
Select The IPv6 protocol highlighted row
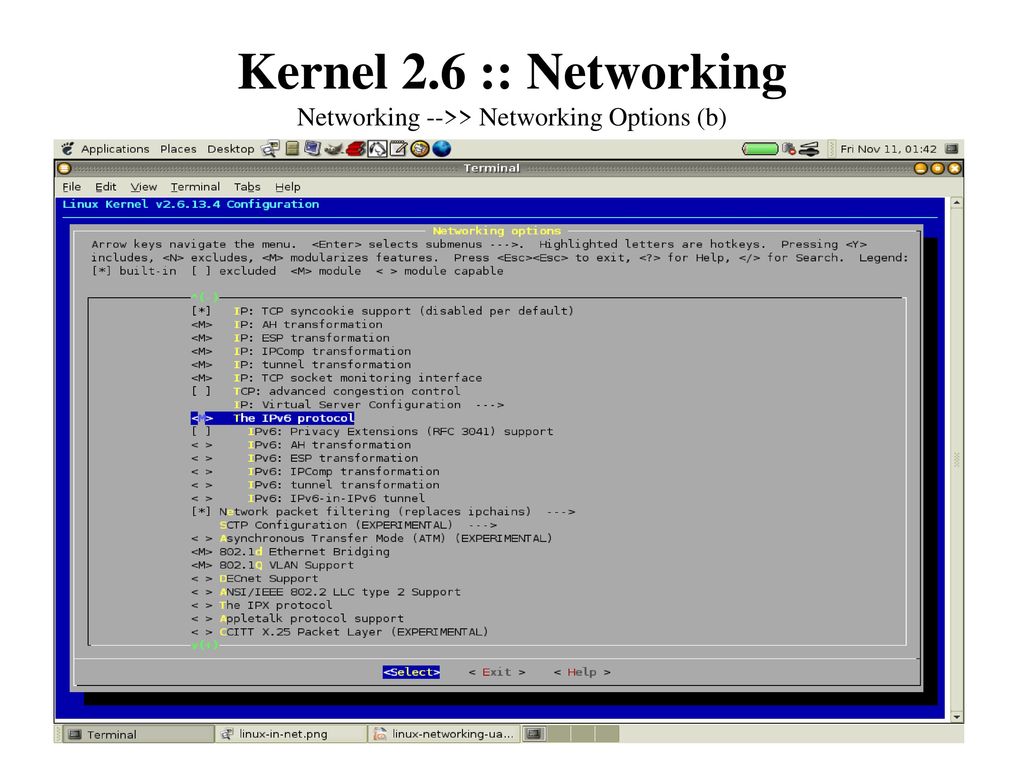coord(273,418)
